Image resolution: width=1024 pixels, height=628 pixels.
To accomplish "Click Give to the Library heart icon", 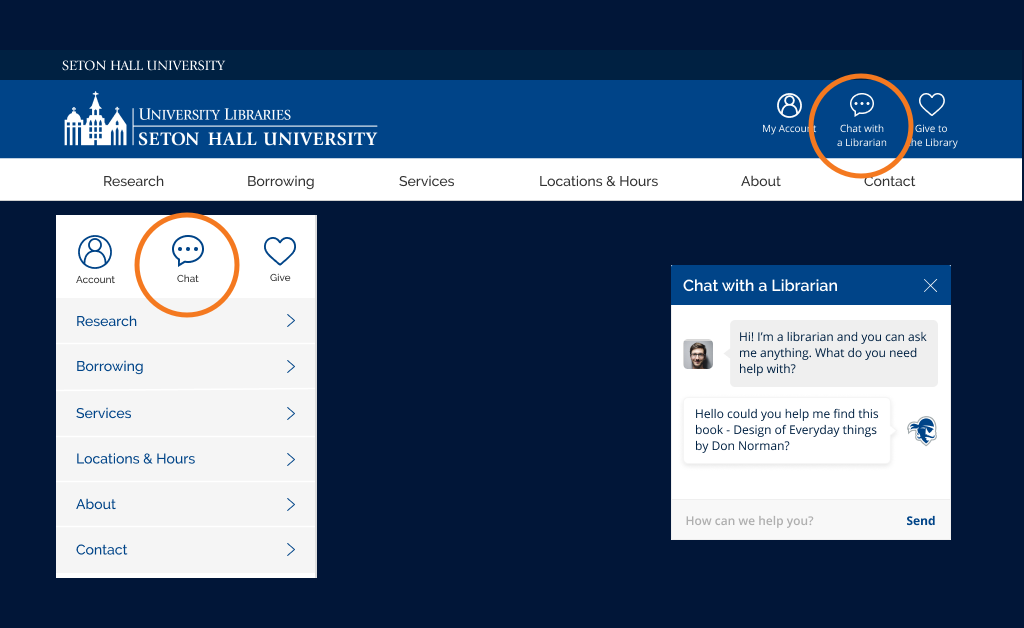I will pyautogui.click(x=931, y=104).
